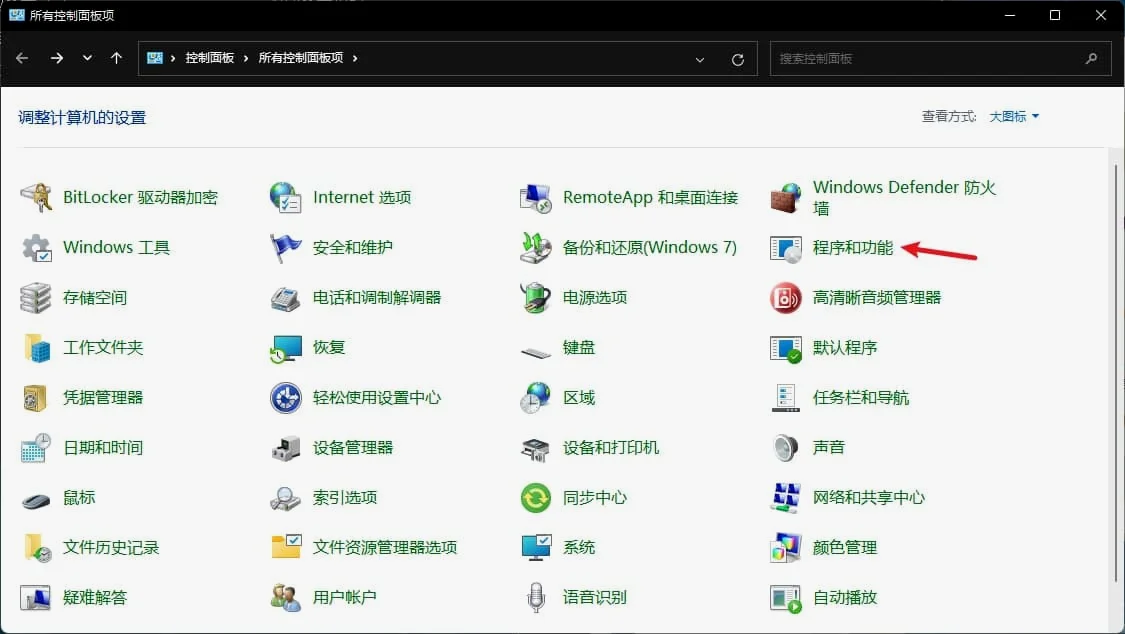Open 鼠标 mouse icon
Image resolution: width=1125 pixels, height=634 pixels.
(x=36, y=500)
